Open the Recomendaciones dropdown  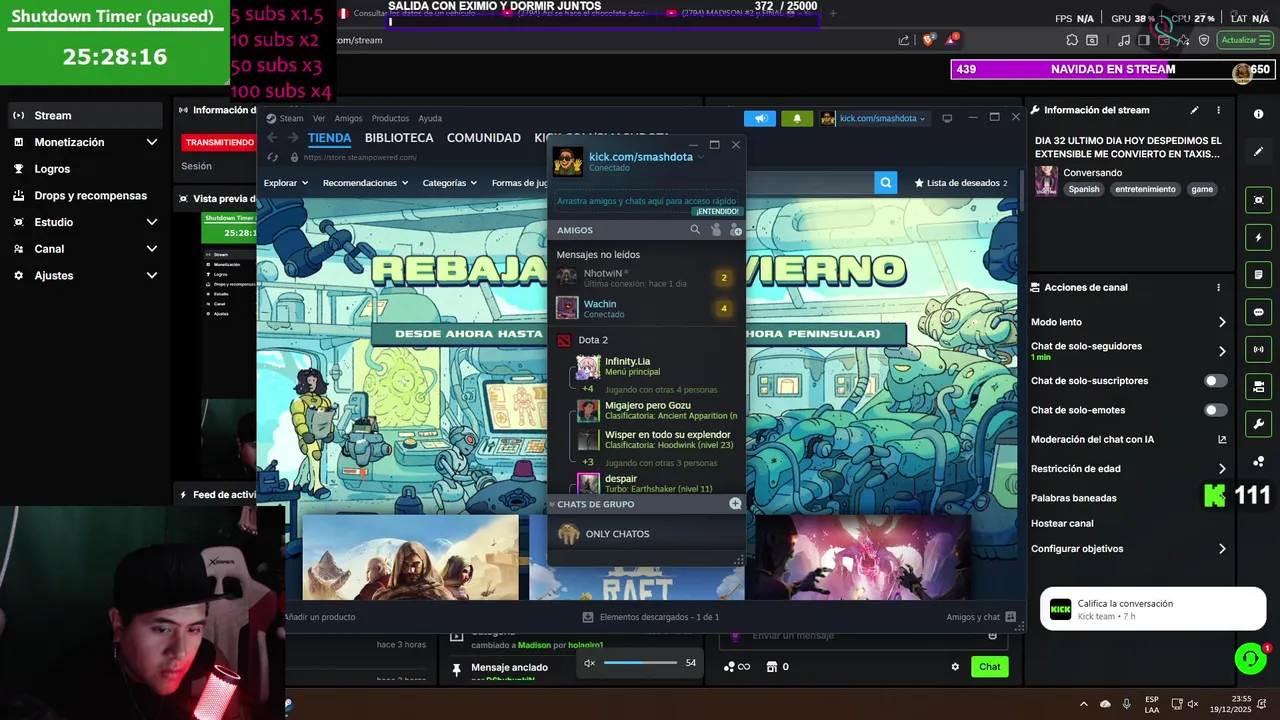[365, 183]
